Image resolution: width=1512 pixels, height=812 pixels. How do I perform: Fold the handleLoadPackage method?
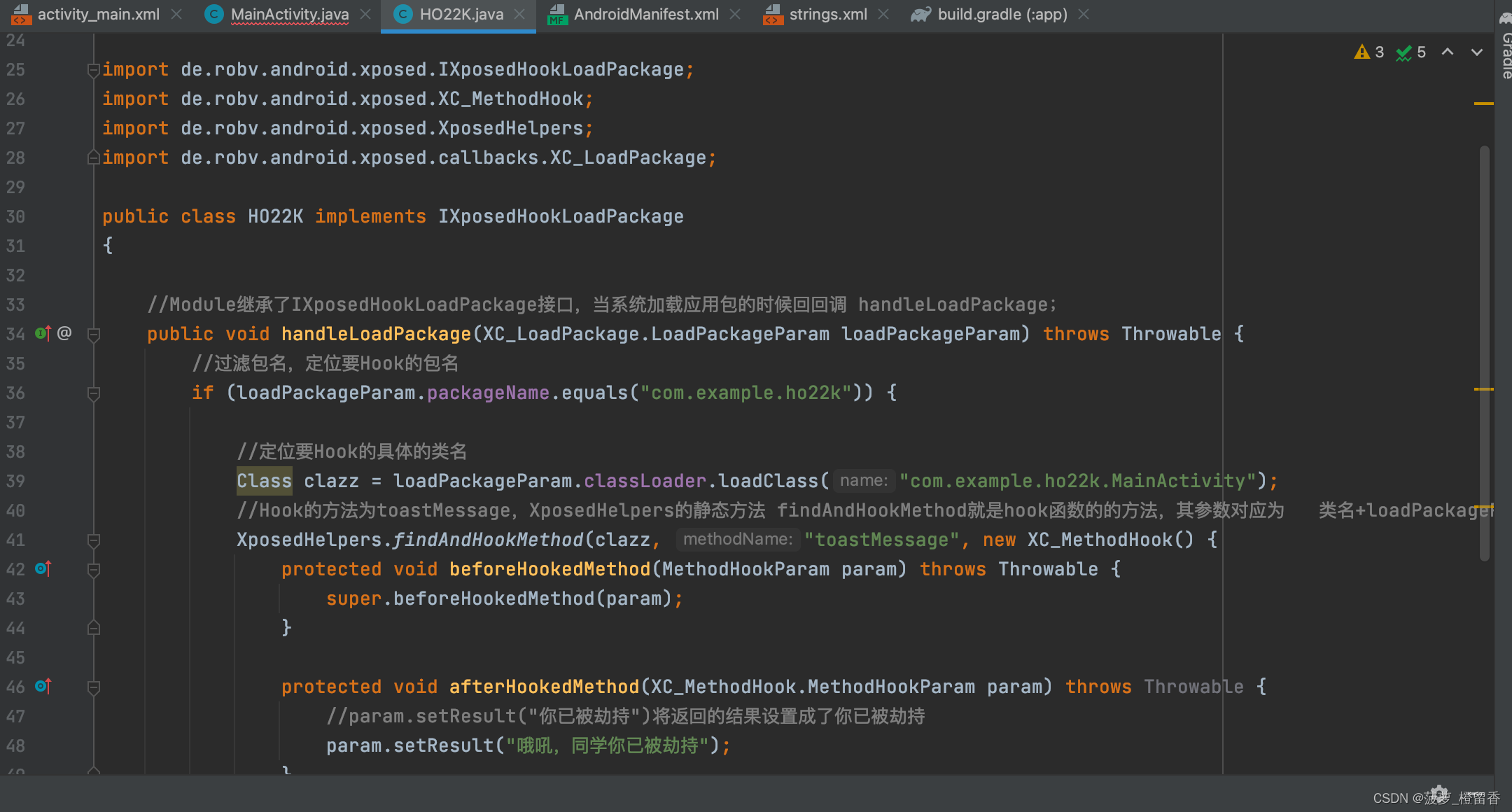[93, 335]
